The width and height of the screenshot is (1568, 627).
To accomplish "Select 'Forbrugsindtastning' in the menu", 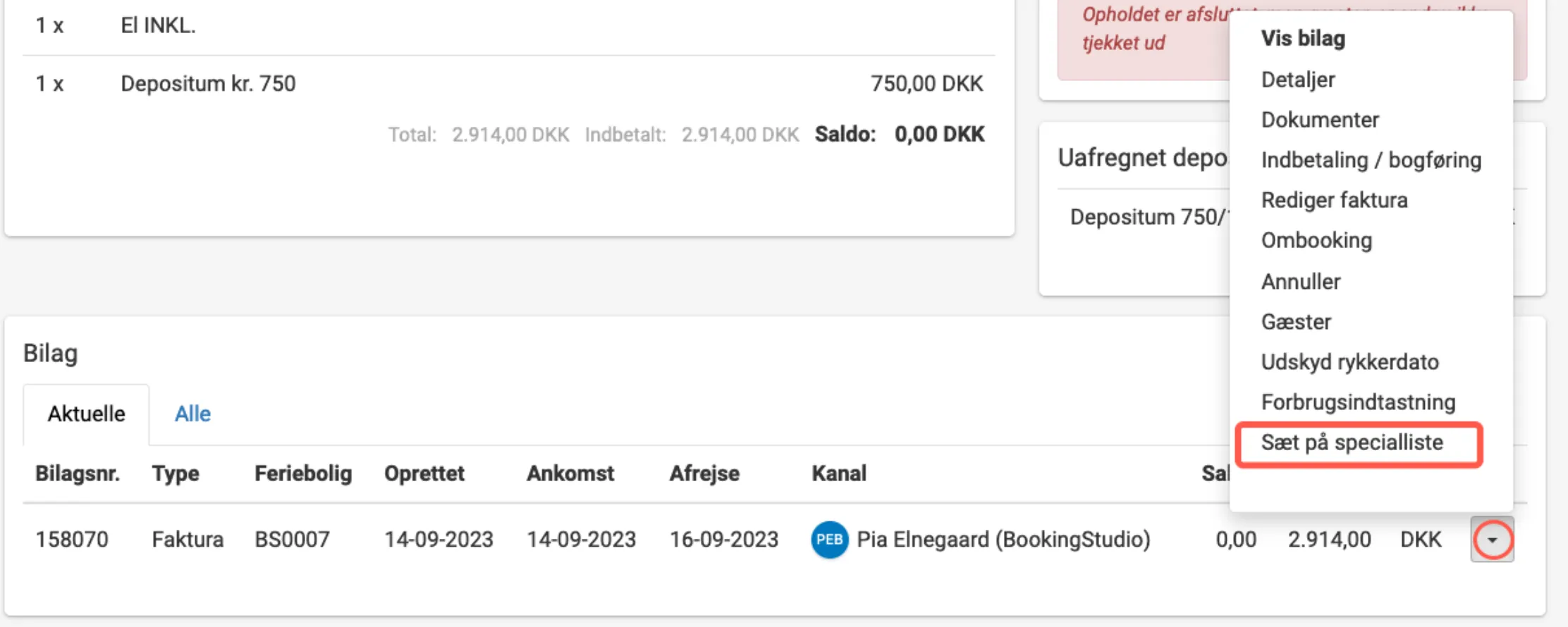I will point(1358,402).
